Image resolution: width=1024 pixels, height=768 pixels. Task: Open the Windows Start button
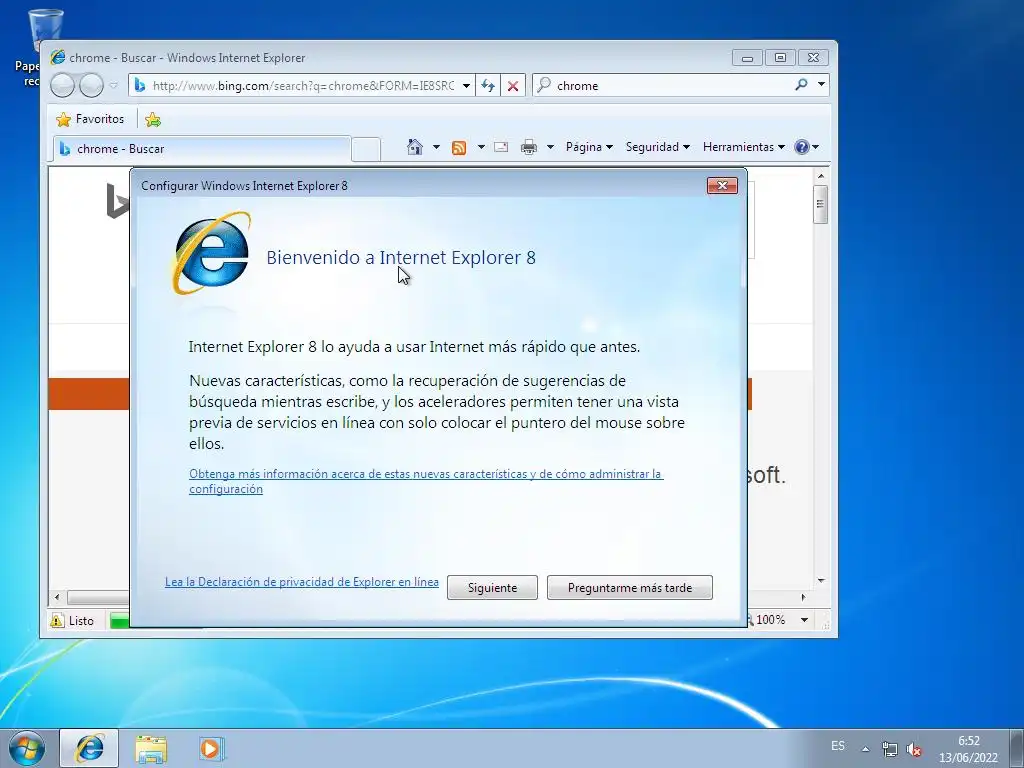(27, 748)
